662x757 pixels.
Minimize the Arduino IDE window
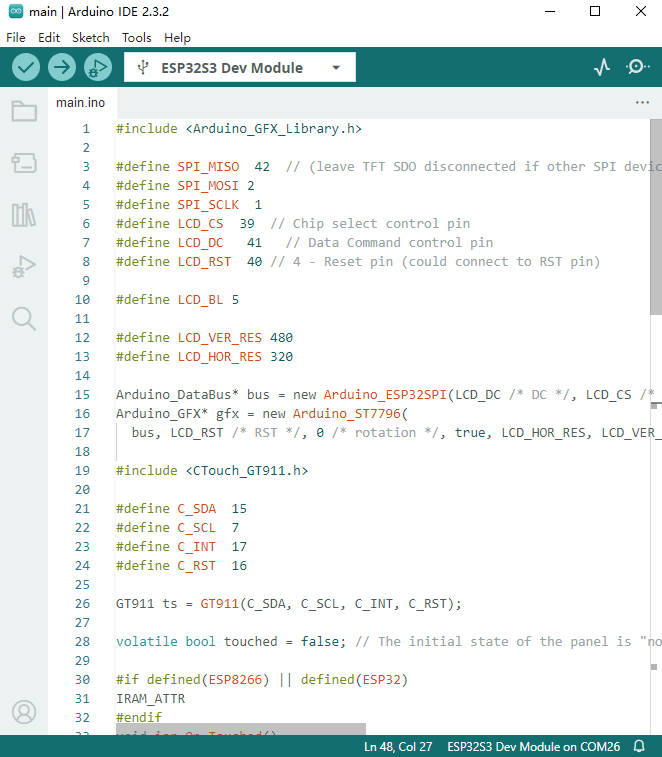tap(550, 11)
